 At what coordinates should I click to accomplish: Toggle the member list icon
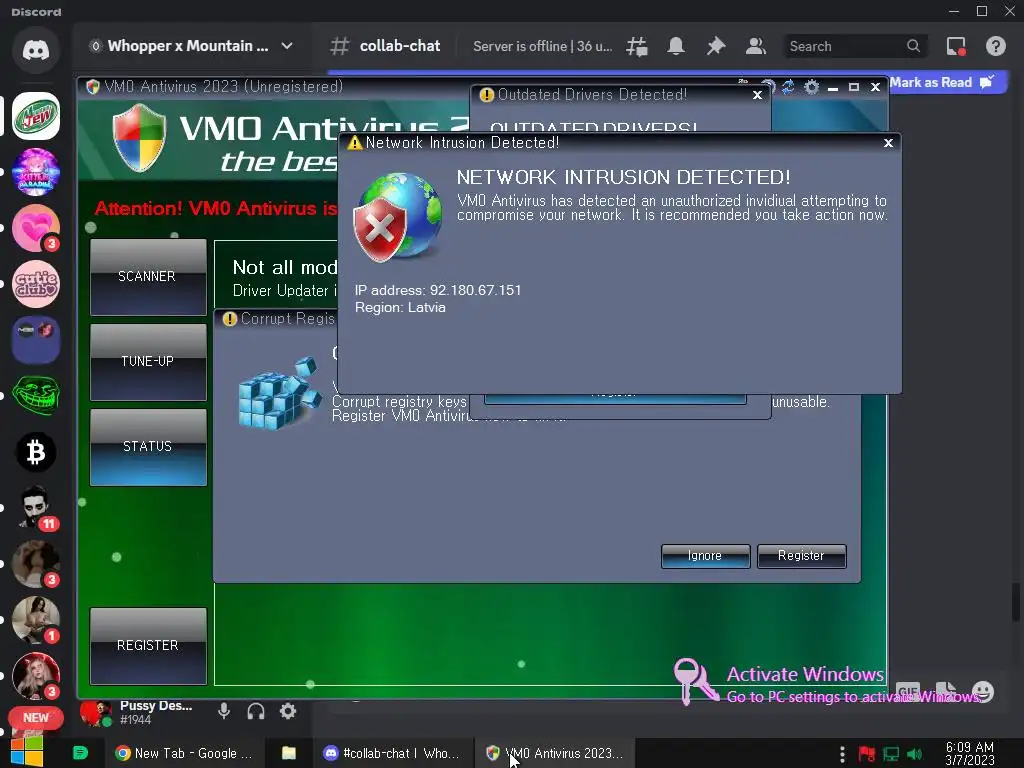(x=756, y=46)
